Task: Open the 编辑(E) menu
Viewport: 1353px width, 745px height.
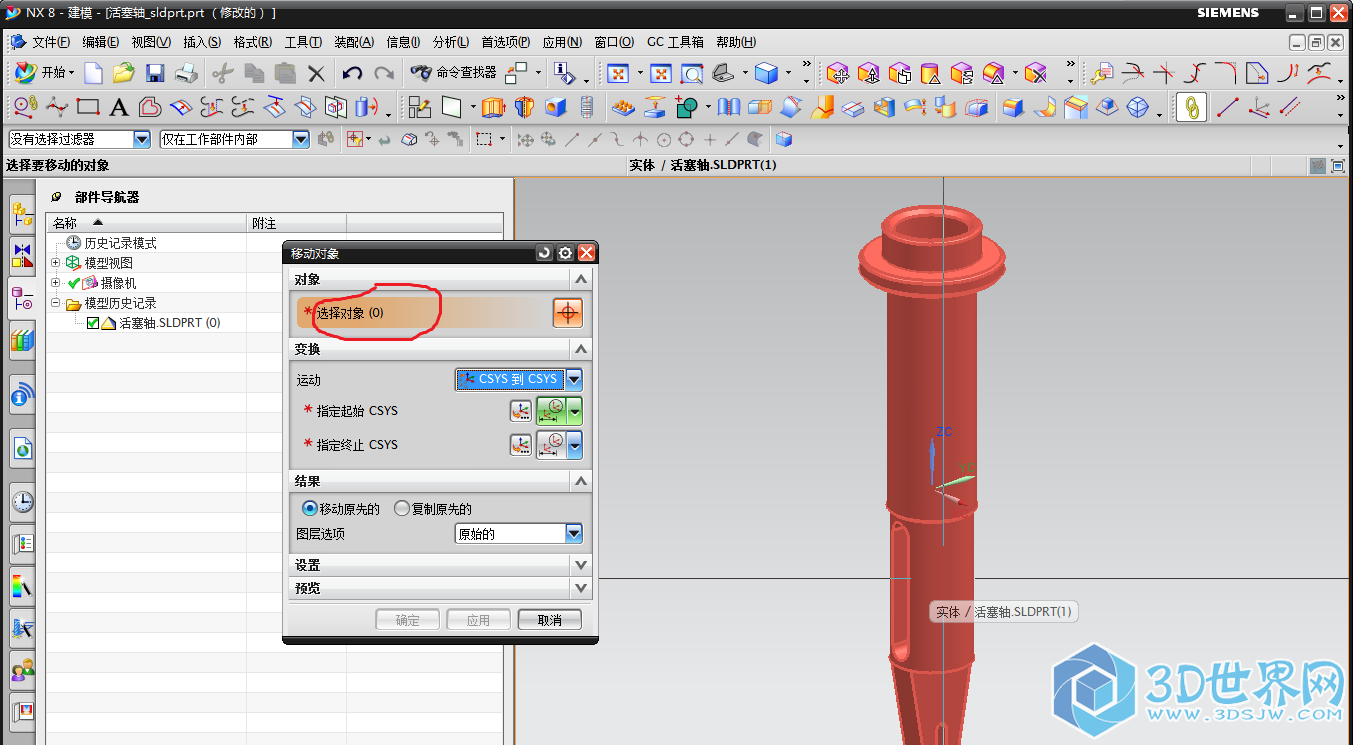Action: [x=100, y=42]
